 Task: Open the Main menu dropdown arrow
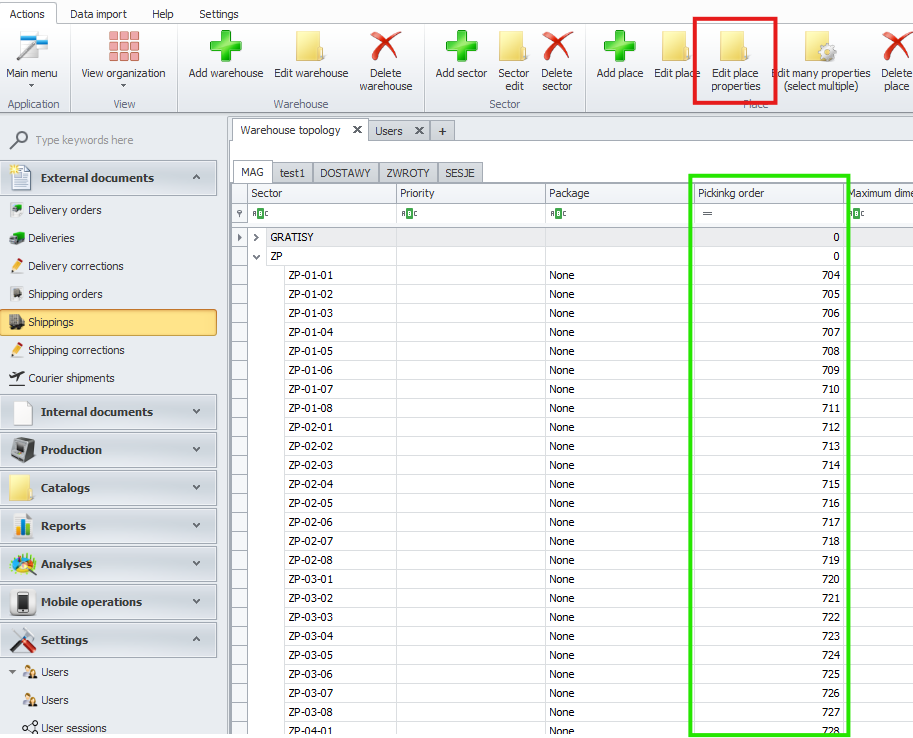tap(31, 86)
